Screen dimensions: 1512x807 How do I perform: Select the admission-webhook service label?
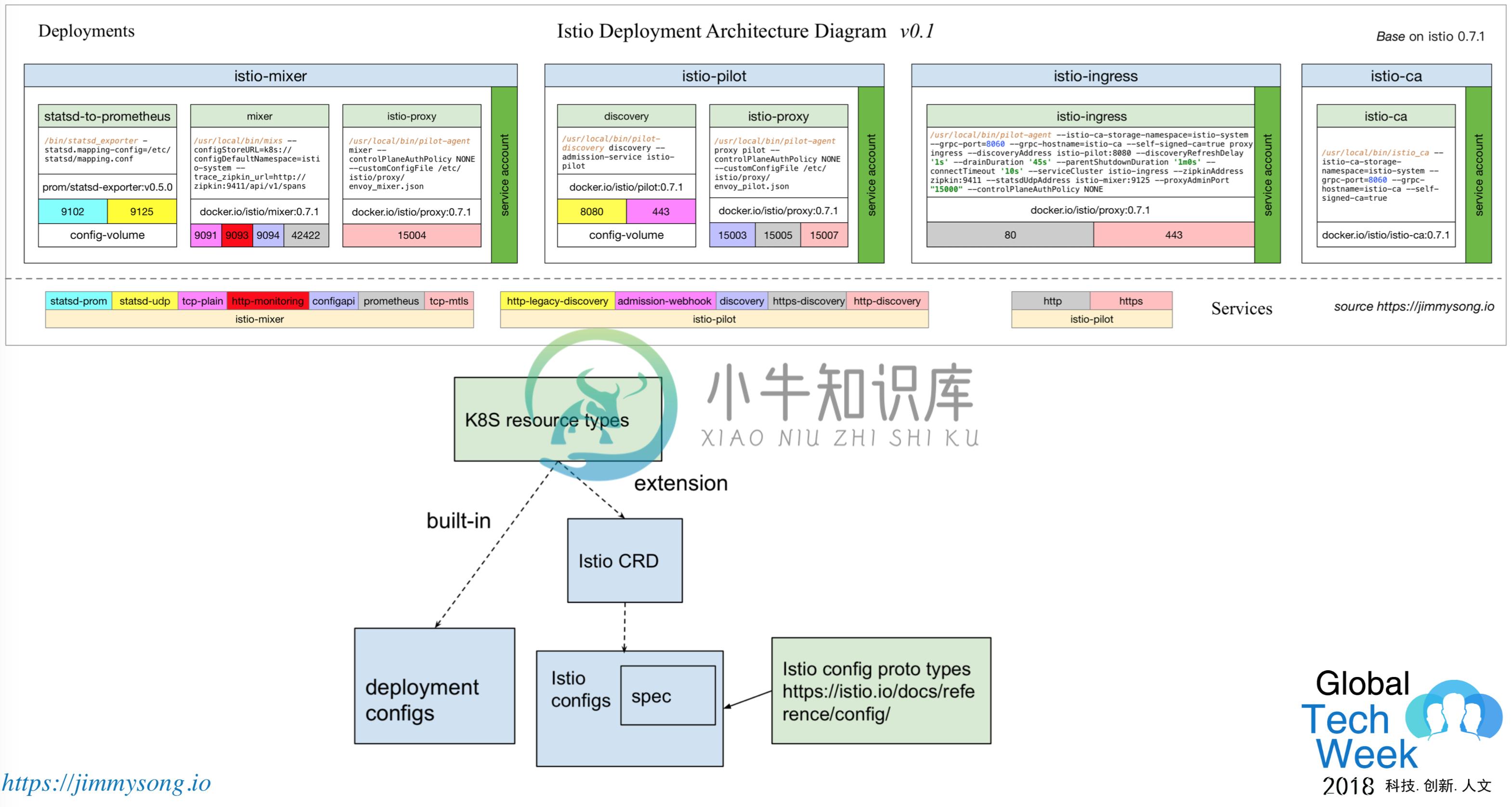(x=665, y=301)
